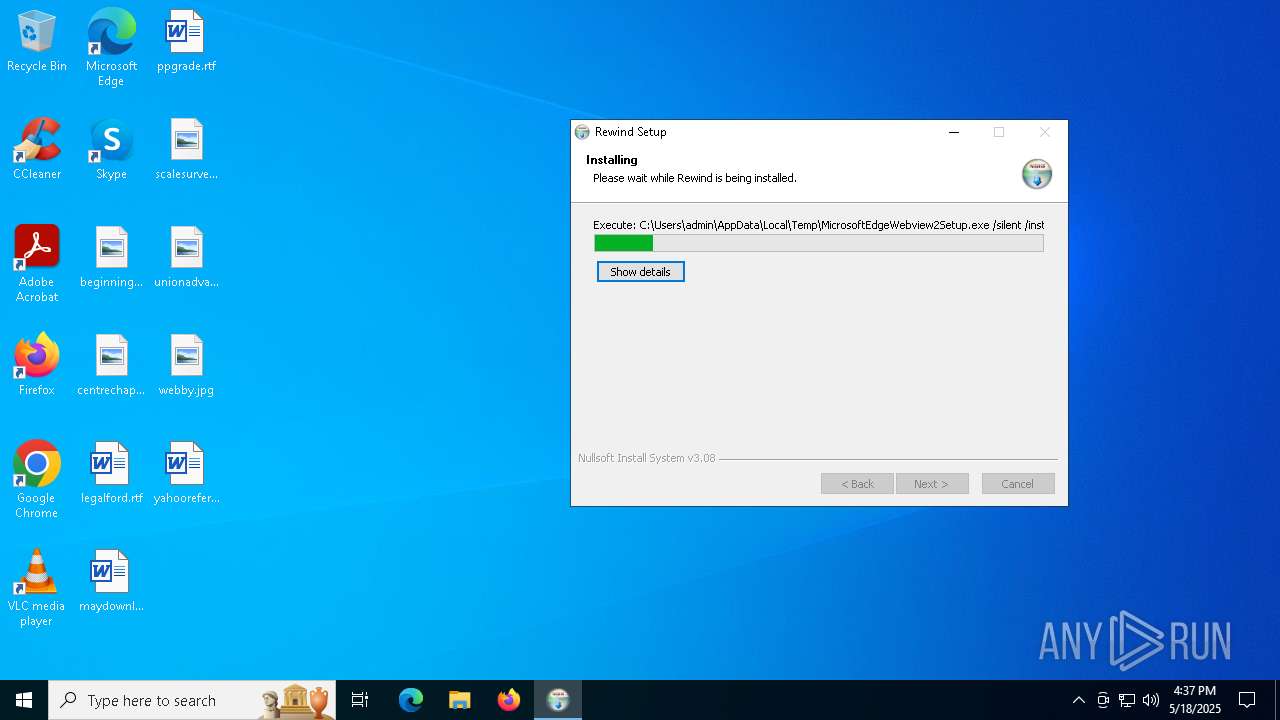Select the centrechap image file icon
1280x720 pixels.
(x=111, y=366)
